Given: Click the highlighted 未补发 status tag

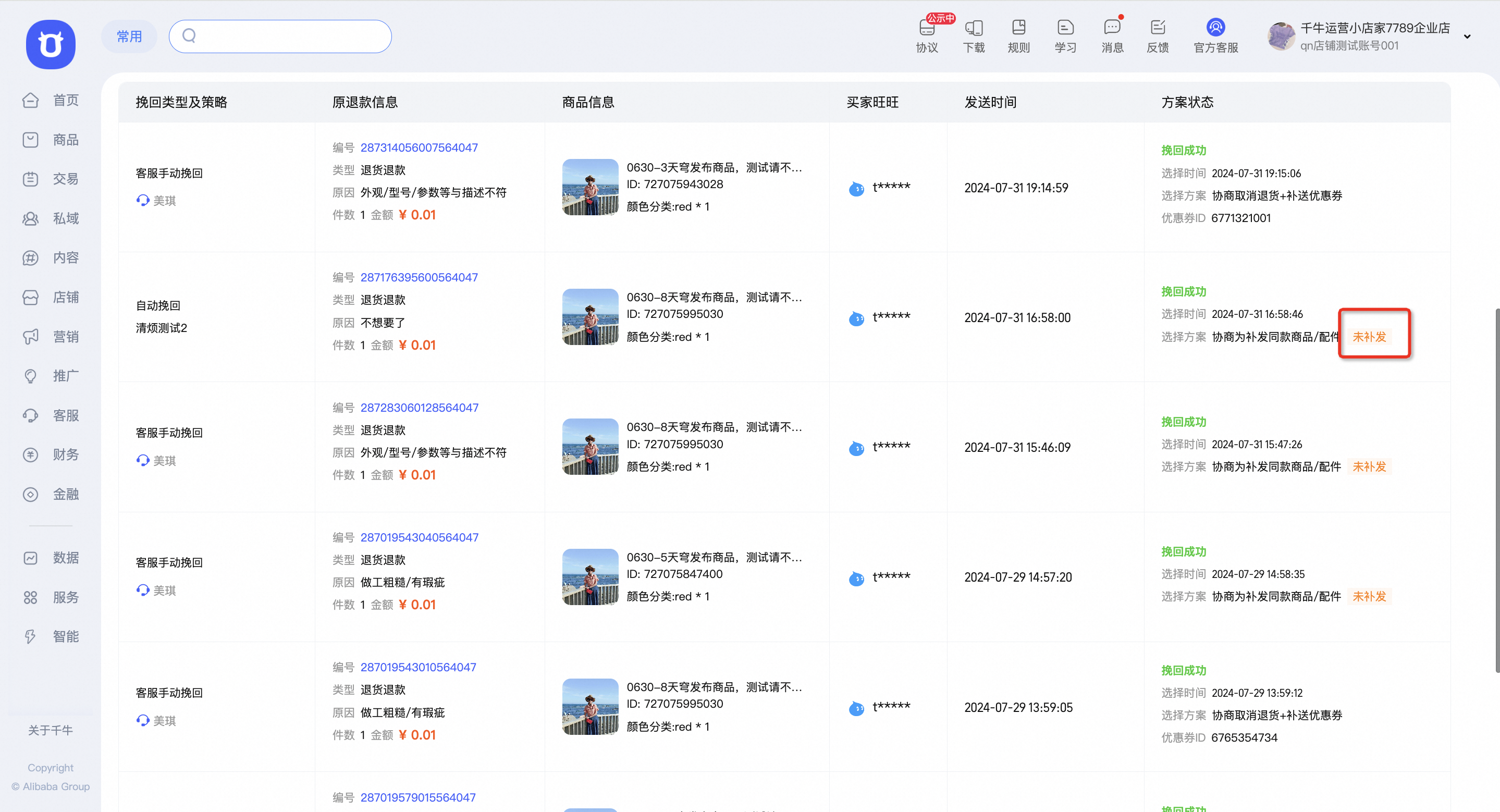Looking at the screenshot, I should point(1369,337).
